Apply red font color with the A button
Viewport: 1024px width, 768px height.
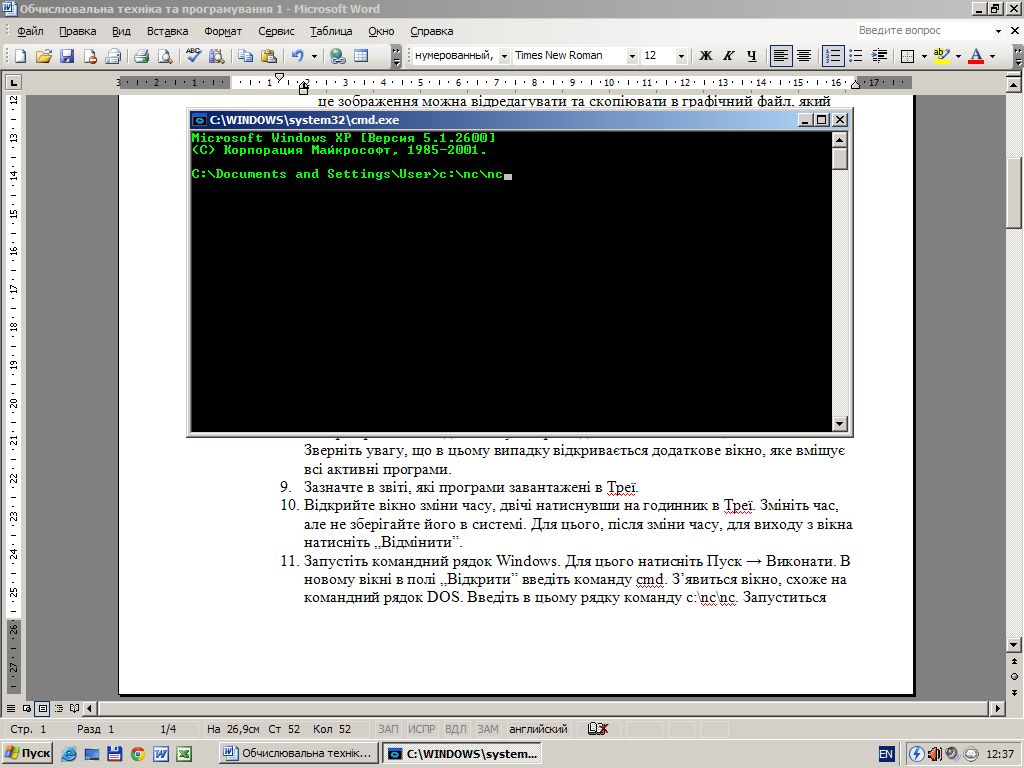click(x=976, y=56)
